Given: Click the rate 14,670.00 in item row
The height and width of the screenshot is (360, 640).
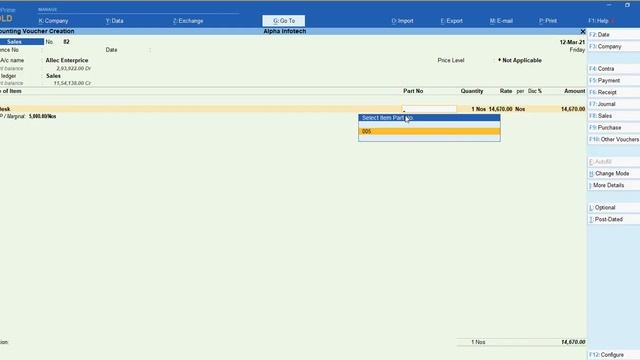Looking at the screenshot, I should pyautogui.click(x=500, y=109).
